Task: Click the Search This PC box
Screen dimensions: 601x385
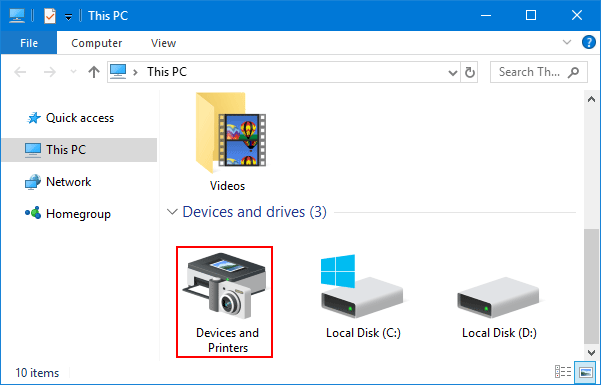Action: coord(539,72)
